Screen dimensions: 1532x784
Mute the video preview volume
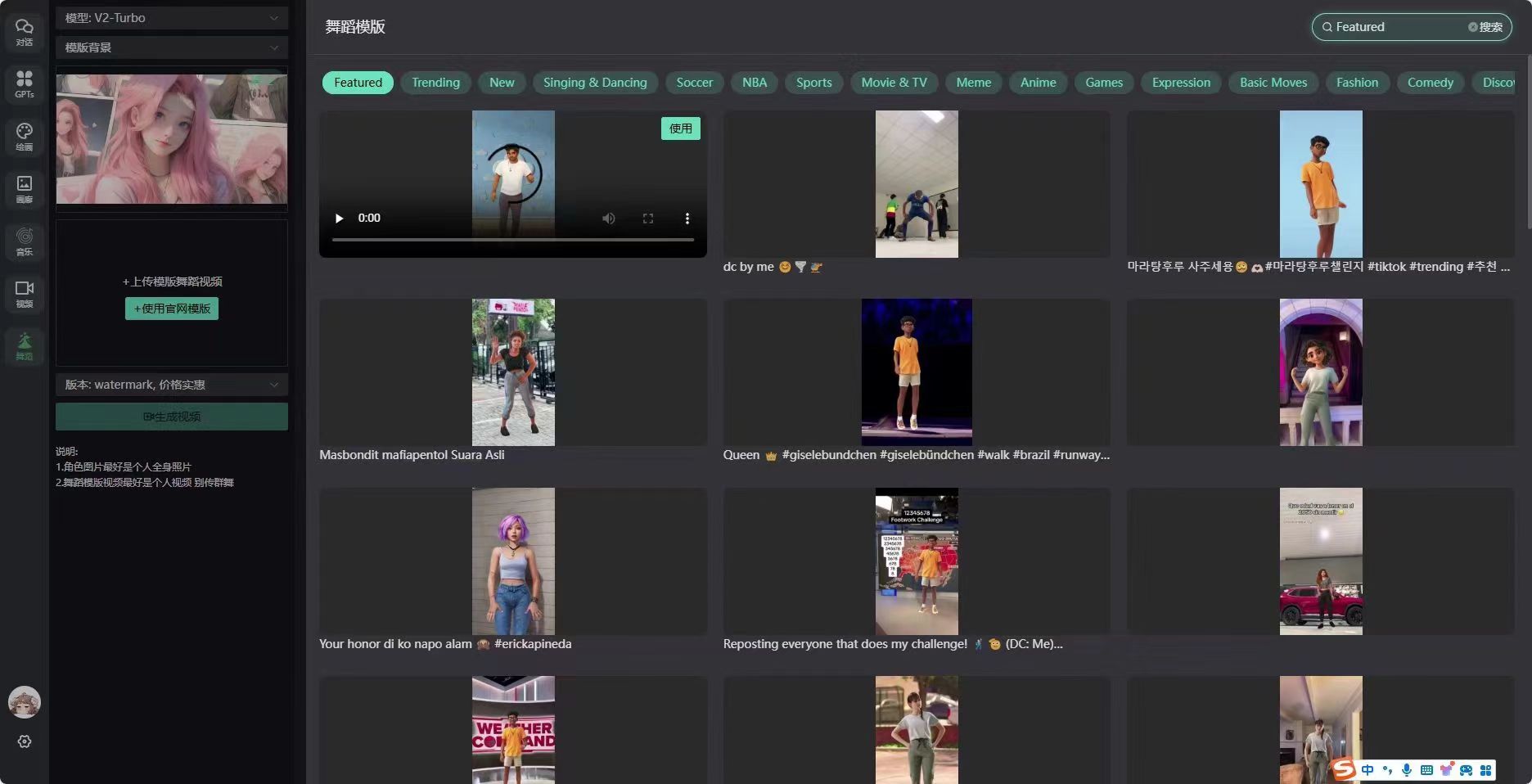click(x=608, y=219)
